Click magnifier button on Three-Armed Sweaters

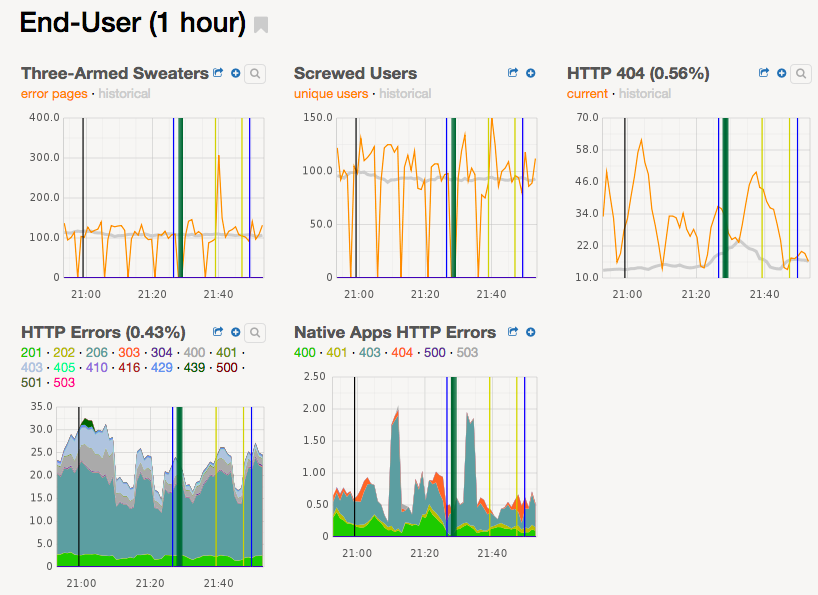[255, 73]
